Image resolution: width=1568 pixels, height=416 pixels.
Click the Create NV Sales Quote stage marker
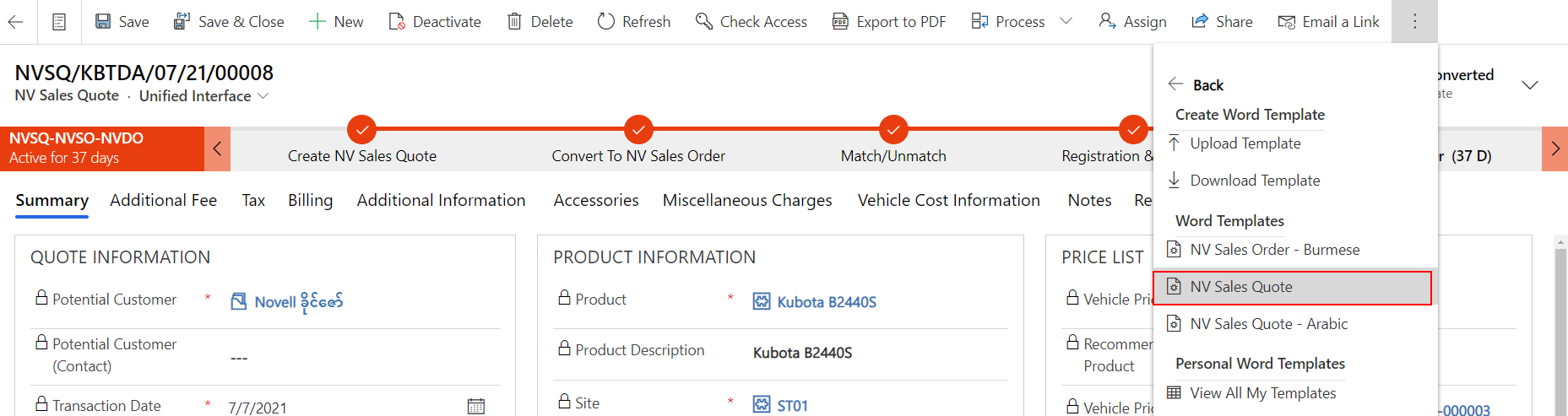[361, 130]
